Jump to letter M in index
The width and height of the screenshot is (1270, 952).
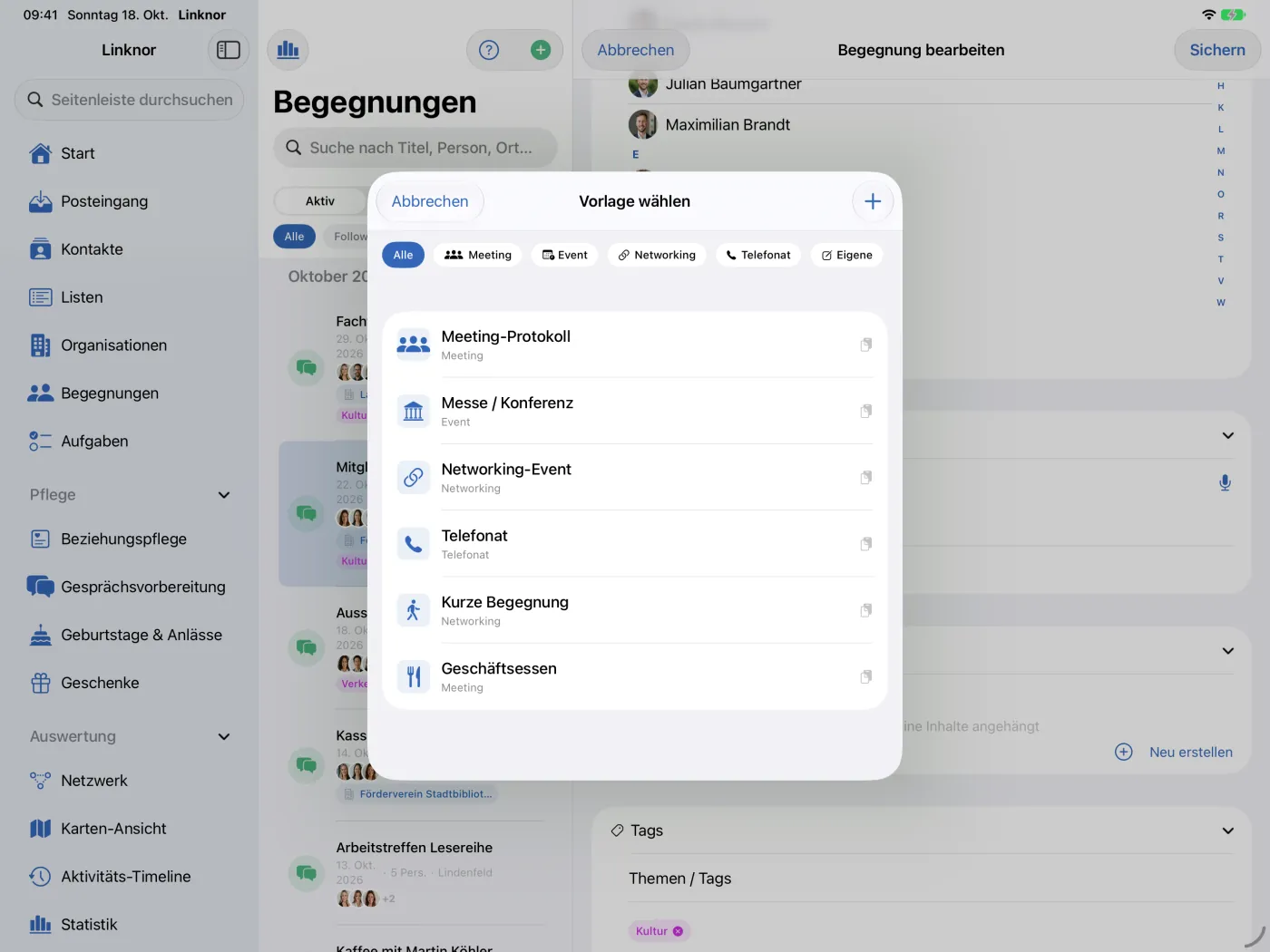click(1221, 151)
